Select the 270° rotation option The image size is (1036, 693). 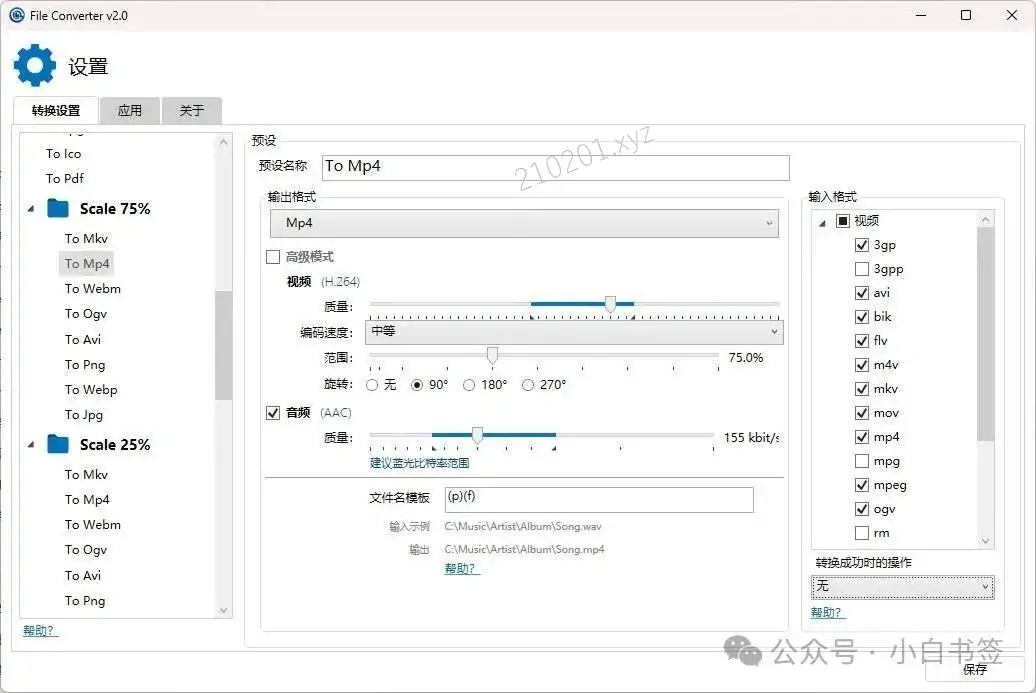[528, 385]
